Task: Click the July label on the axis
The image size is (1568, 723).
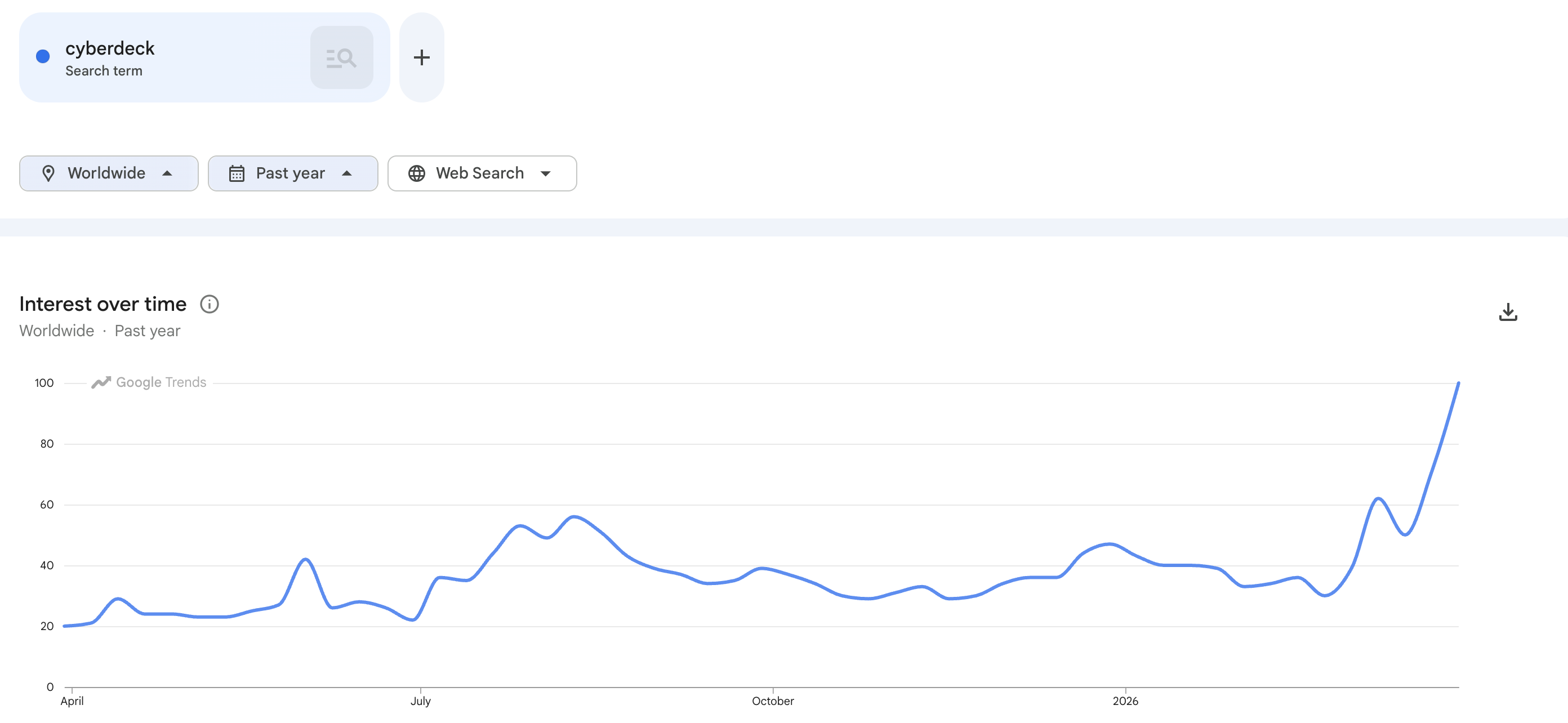Action: tap(420, 700)
